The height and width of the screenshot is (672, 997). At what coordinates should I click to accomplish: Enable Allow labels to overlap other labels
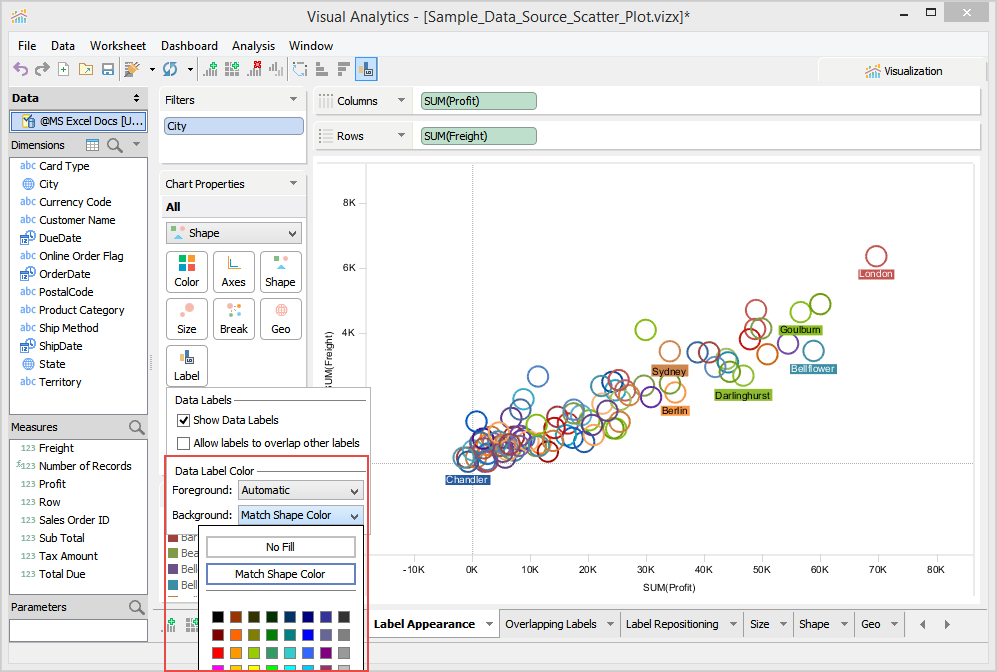[184, 443]
